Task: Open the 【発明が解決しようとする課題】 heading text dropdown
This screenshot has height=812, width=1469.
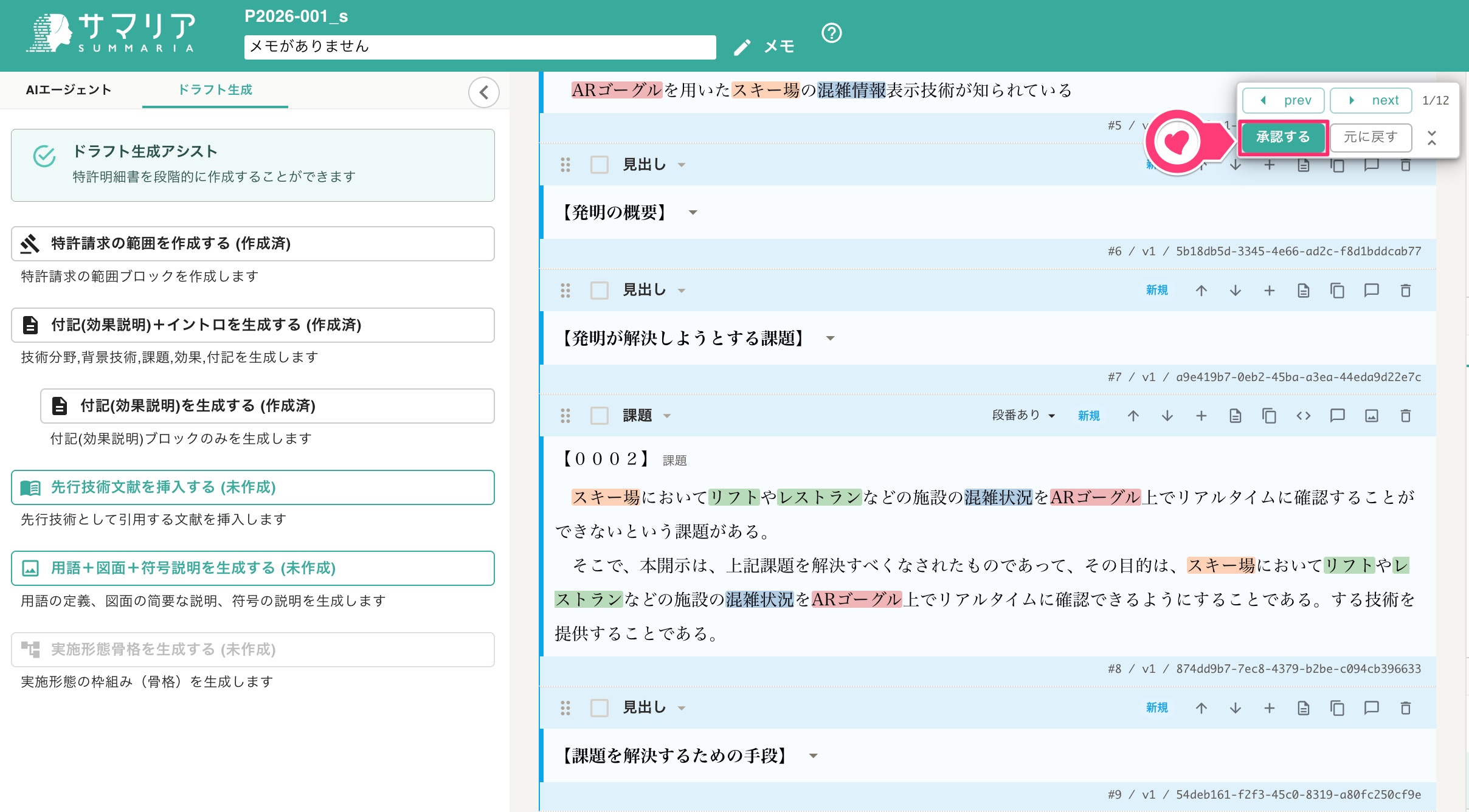Action: [830, 339]
